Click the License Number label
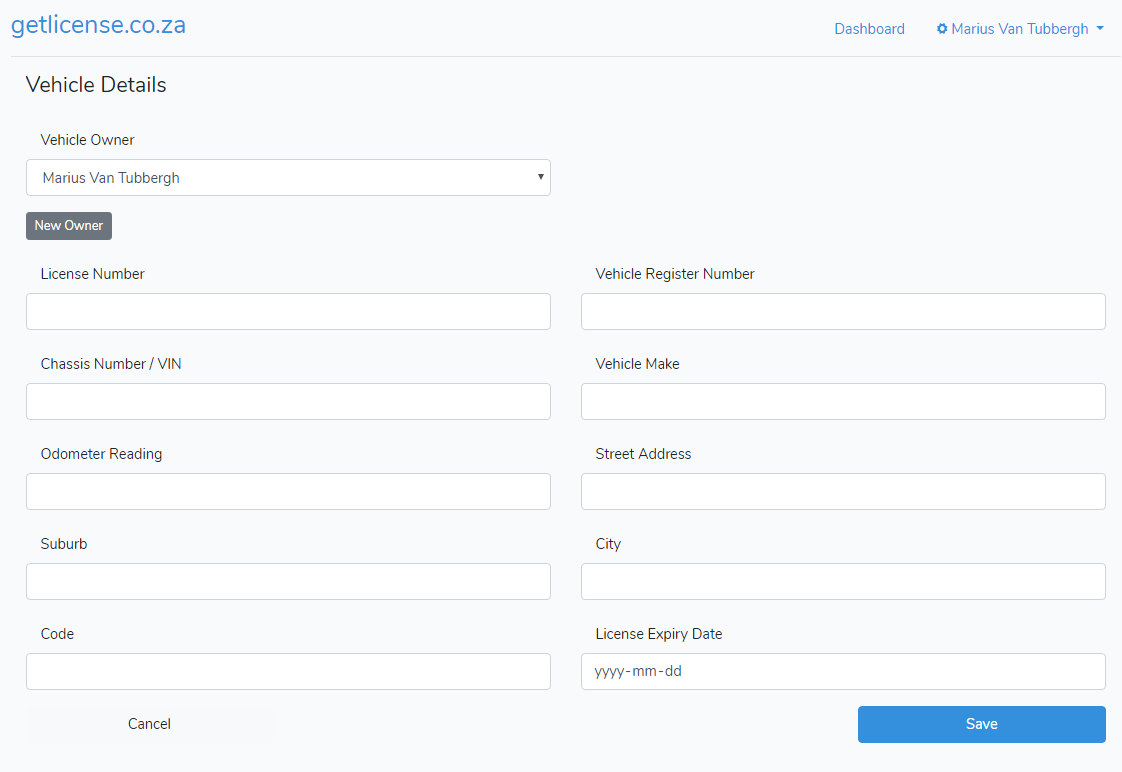This screenshot has width=1122, height=772. point(92,274)
